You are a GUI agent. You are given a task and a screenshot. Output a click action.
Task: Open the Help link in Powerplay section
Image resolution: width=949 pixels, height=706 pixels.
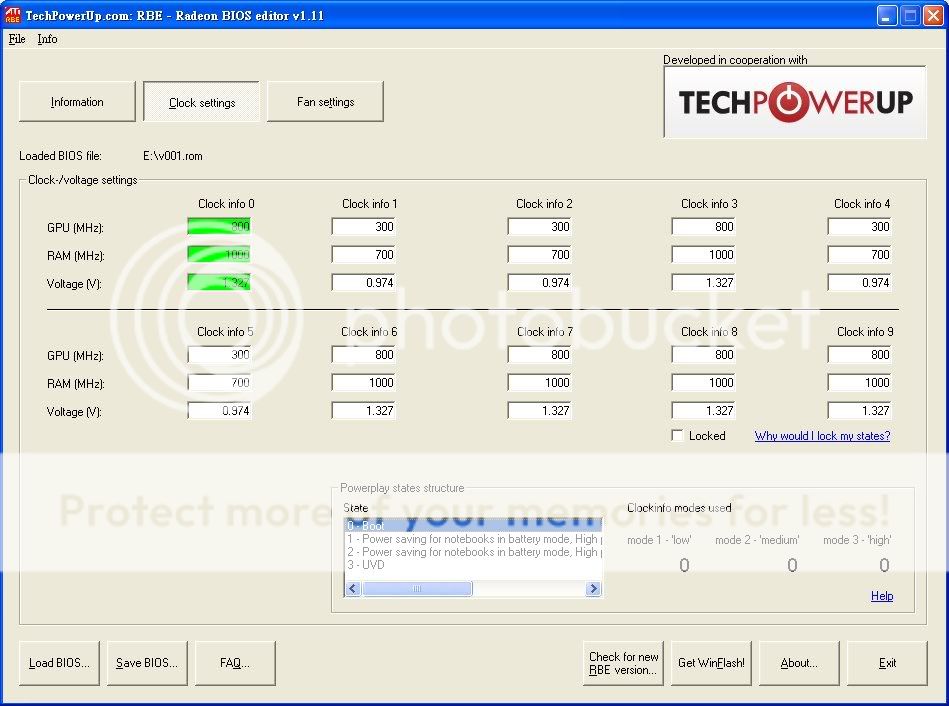pyautogui.click(x=881, y=596)
